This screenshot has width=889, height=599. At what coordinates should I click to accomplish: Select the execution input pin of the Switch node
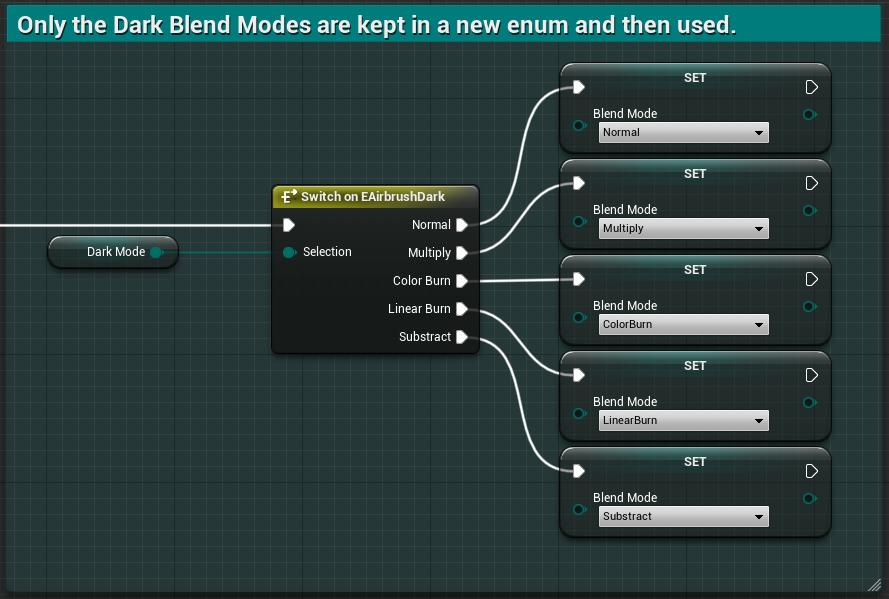[x=288, y=225]
